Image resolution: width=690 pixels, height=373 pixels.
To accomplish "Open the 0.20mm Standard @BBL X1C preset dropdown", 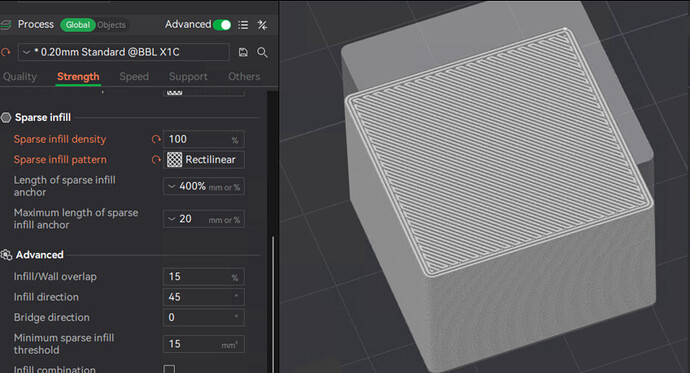I will click(x=124, y=52).
